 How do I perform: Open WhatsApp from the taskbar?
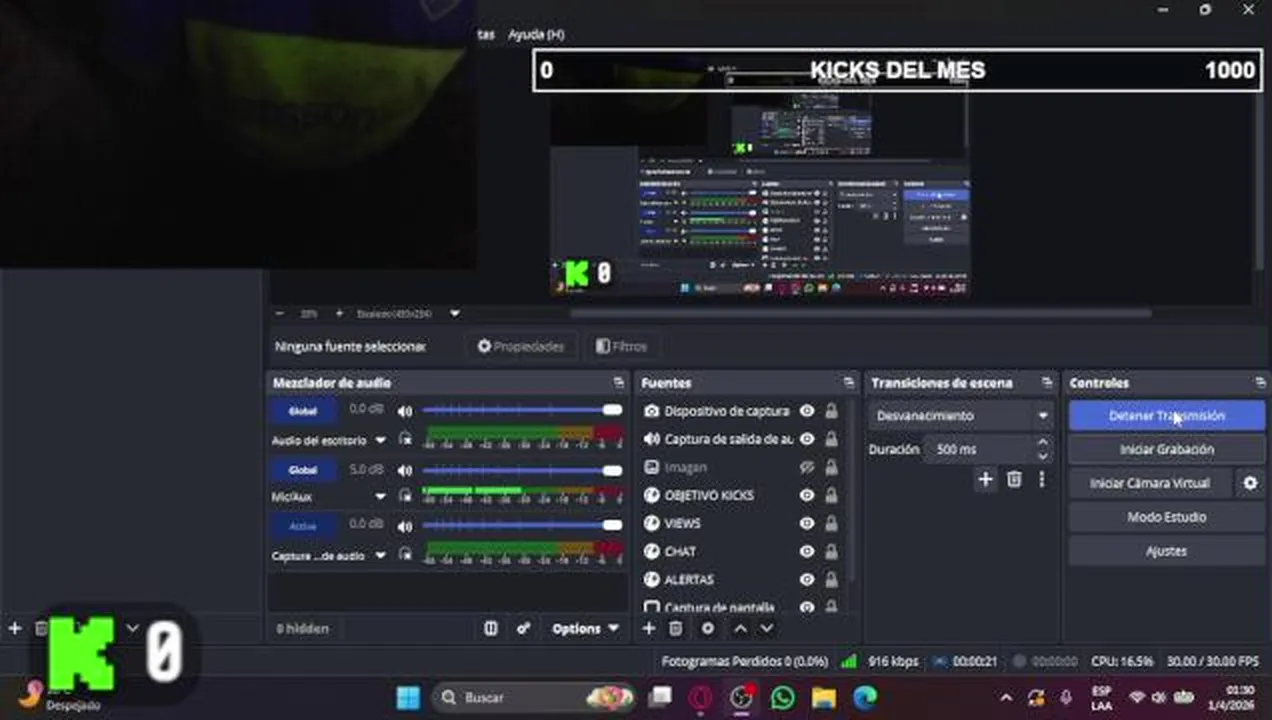783,697
